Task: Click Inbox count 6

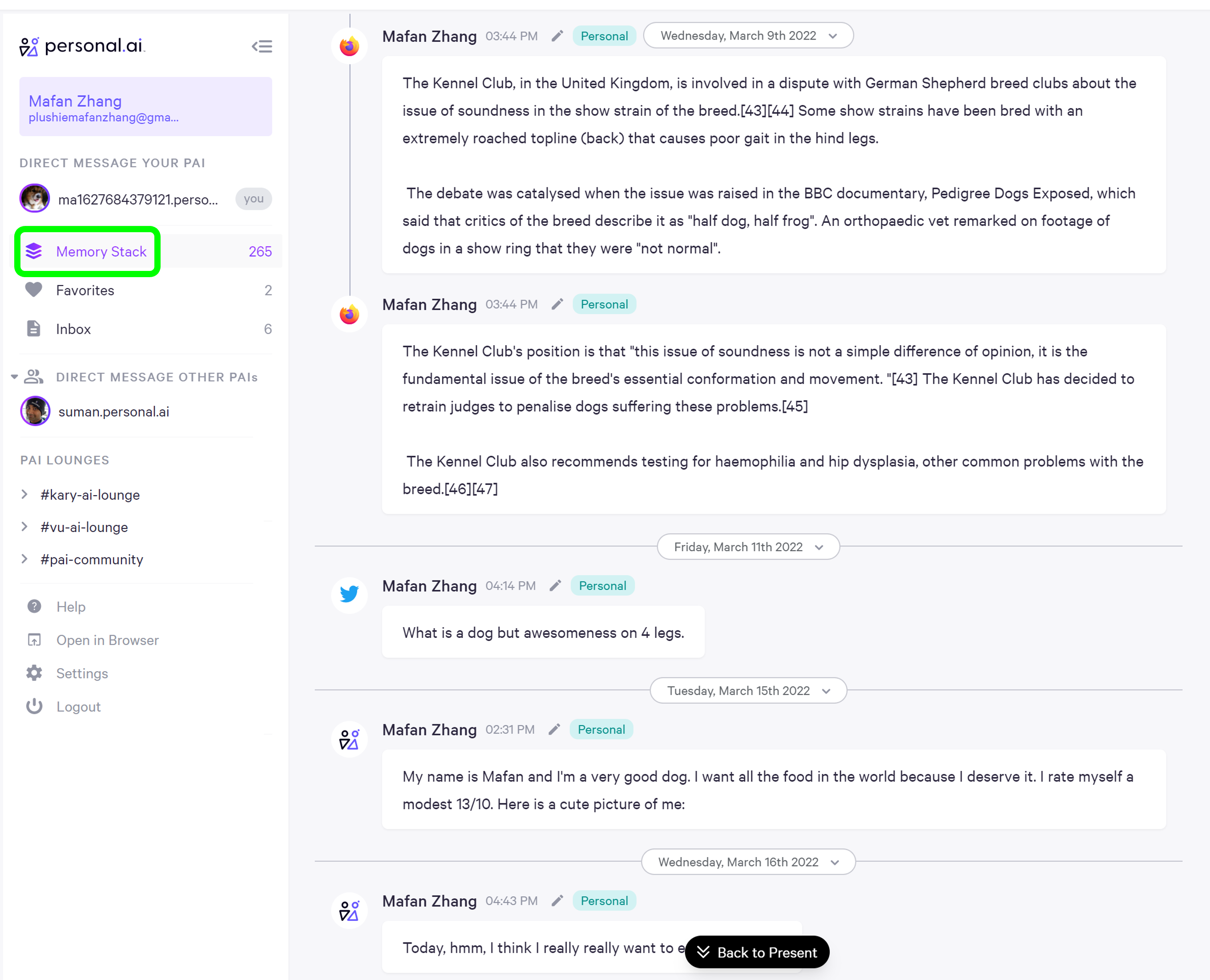Action: pyautogui.click(x=268, y=329)
